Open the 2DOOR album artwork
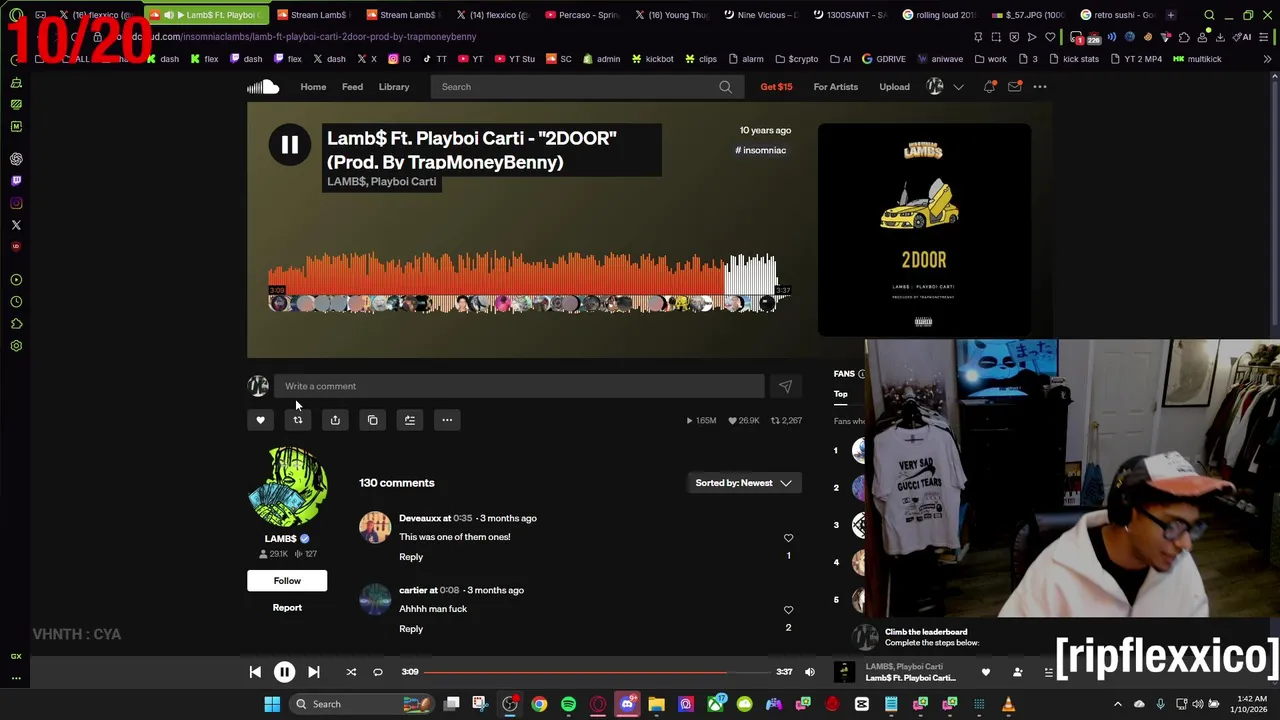 [924, 230]
